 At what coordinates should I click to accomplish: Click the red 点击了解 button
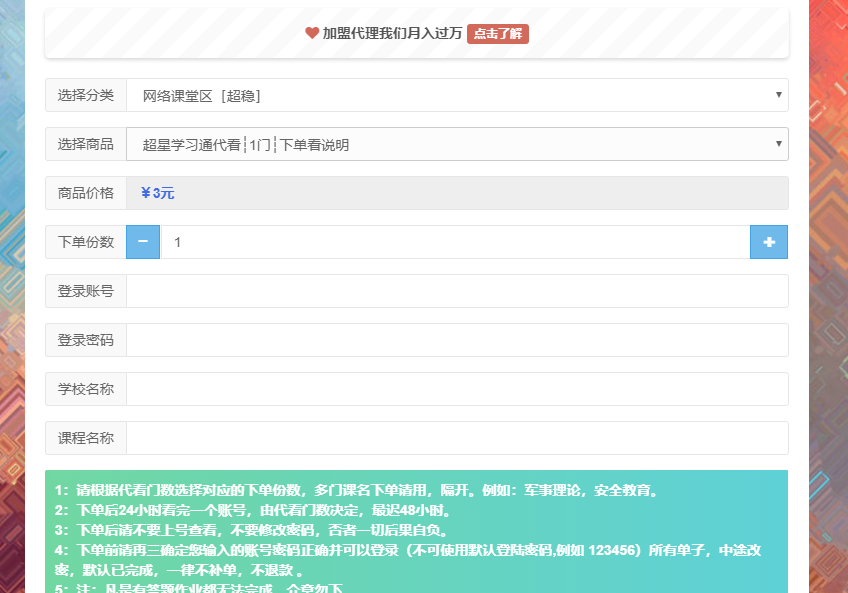[x=497, y=34]
